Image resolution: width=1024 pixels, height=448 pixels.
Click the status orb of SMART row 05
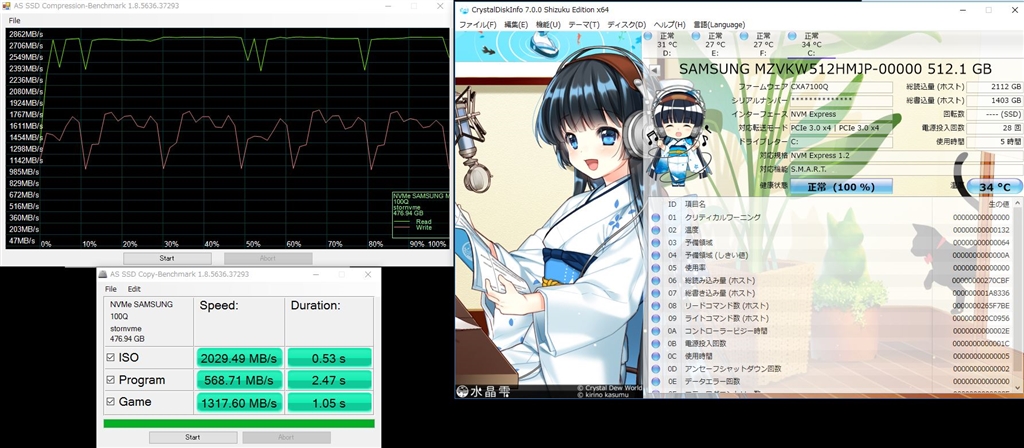click(656, 268)
